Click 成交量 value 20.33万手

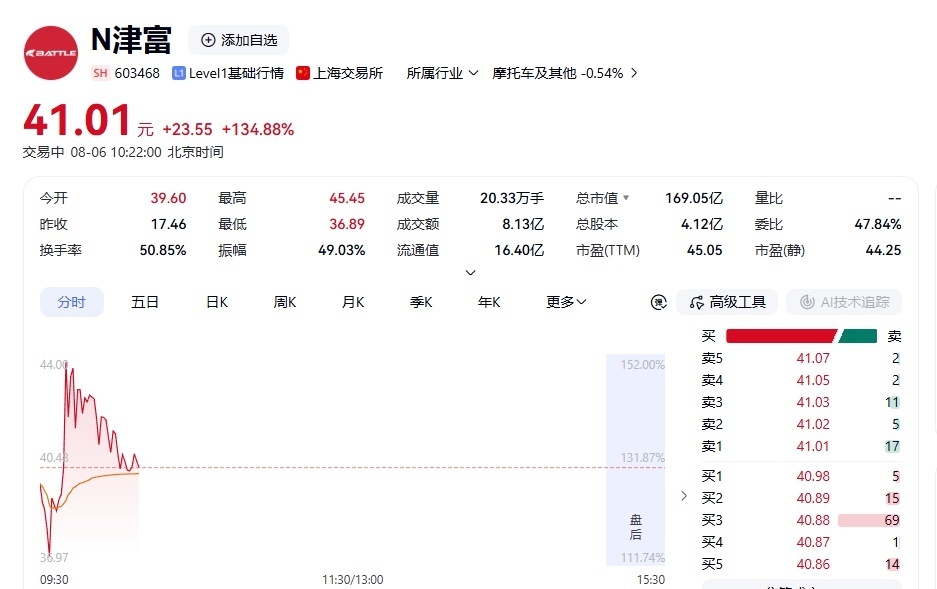[512, 198]
